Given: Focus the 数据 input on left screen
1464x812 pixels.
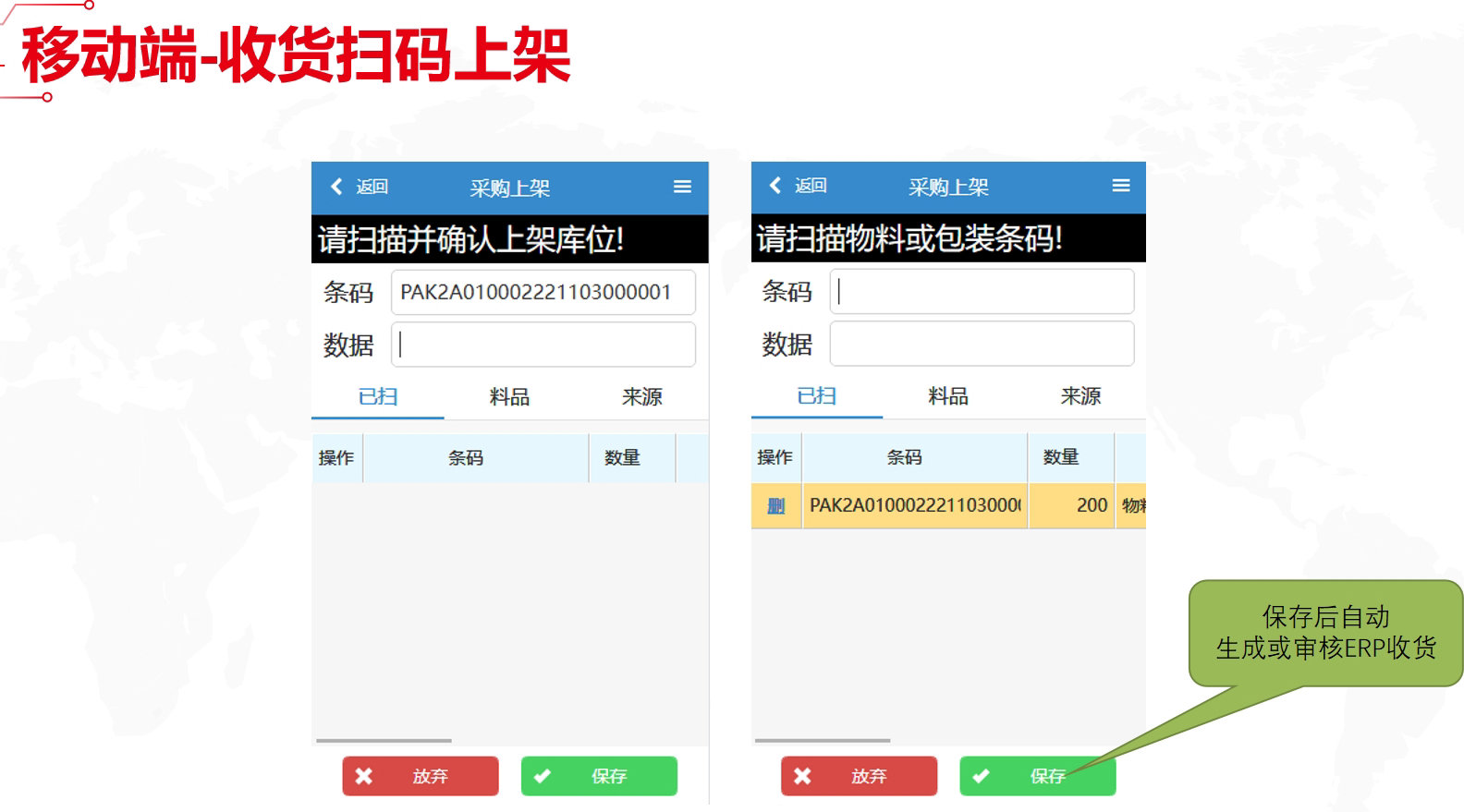Looking at the screenshot, I should [x=543, y=345].
